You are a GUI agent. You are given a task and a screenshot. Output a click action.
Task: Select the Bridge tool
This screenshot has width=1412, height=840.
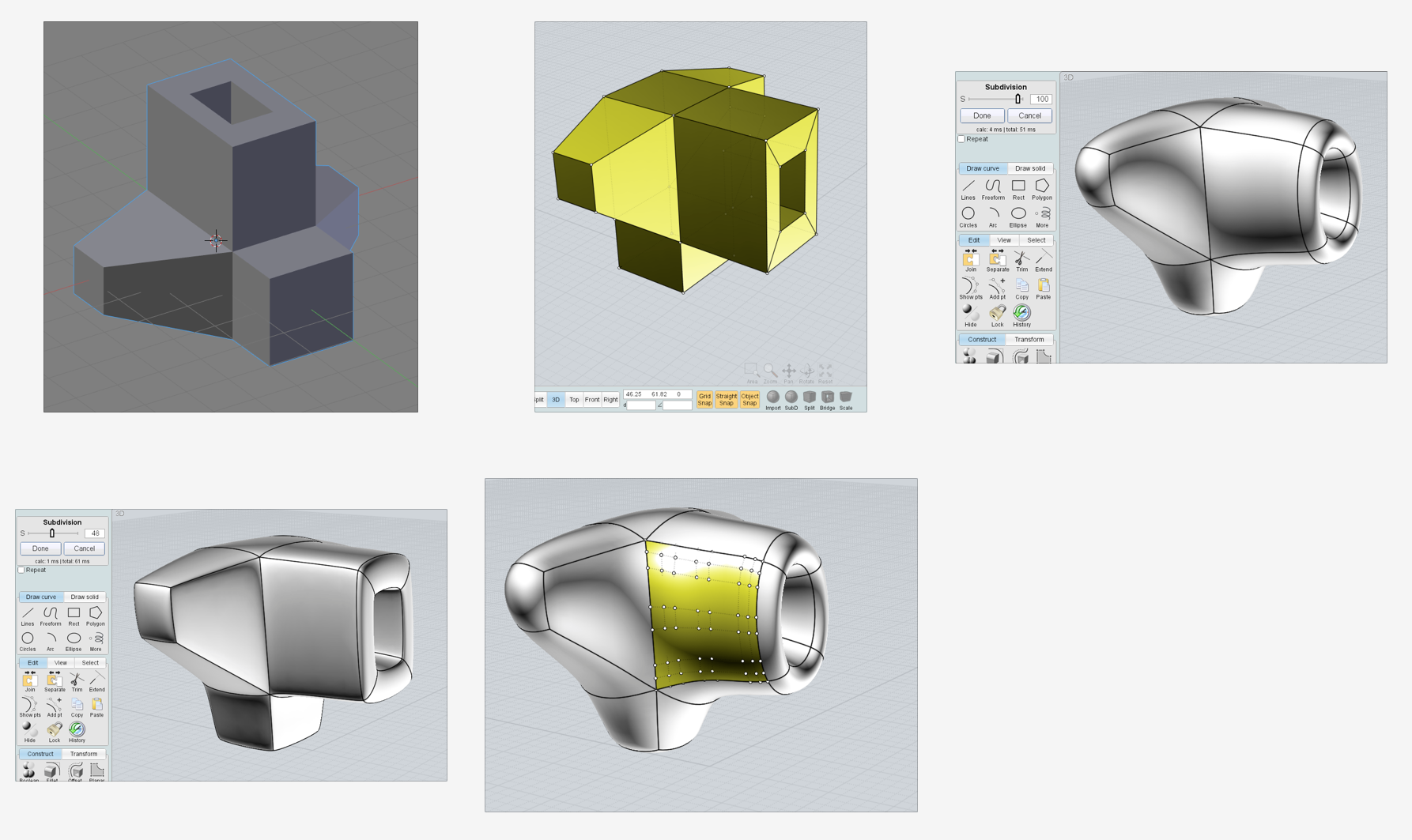[827, 397]
